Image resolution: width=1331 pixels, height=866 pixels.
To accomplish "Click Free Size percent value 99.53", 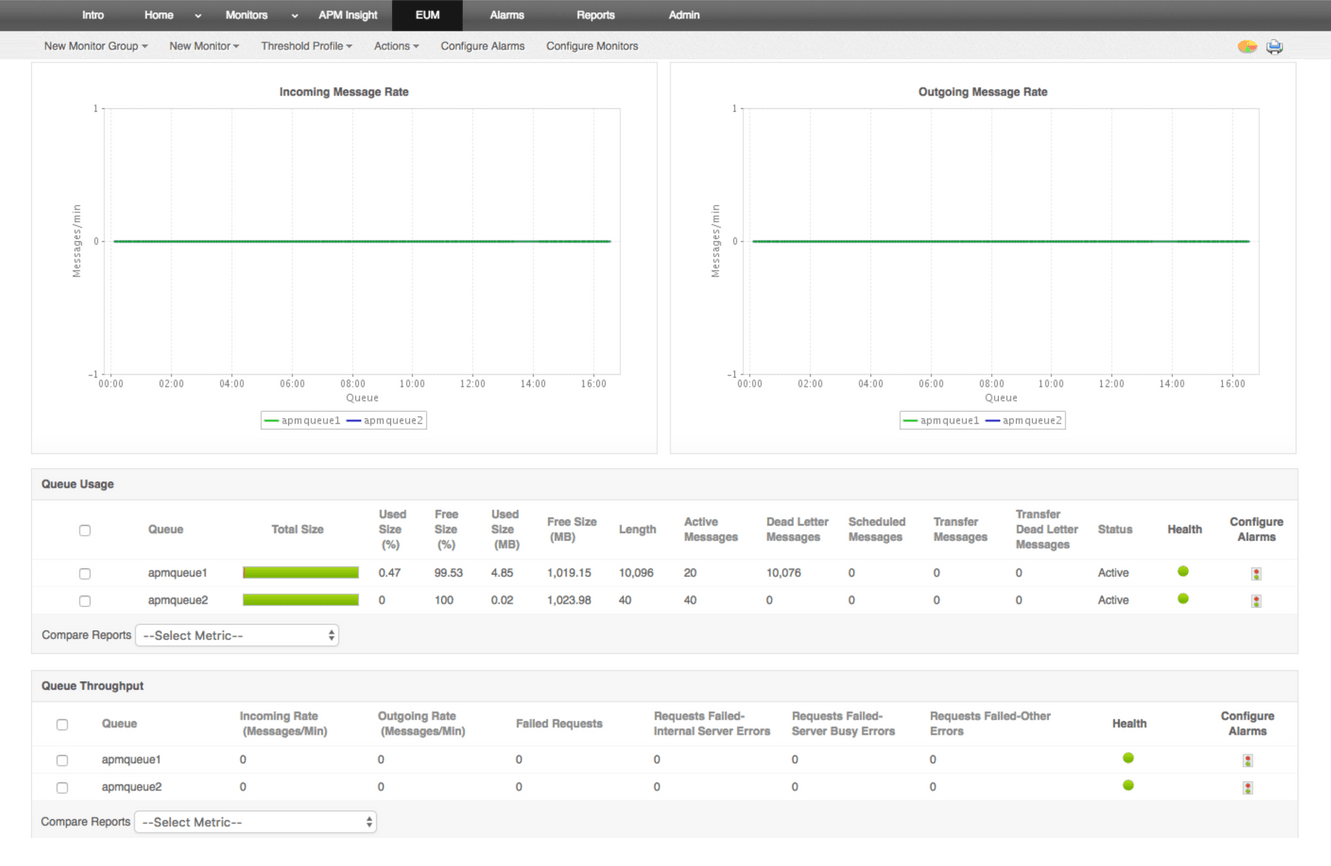I will [448, 573].
